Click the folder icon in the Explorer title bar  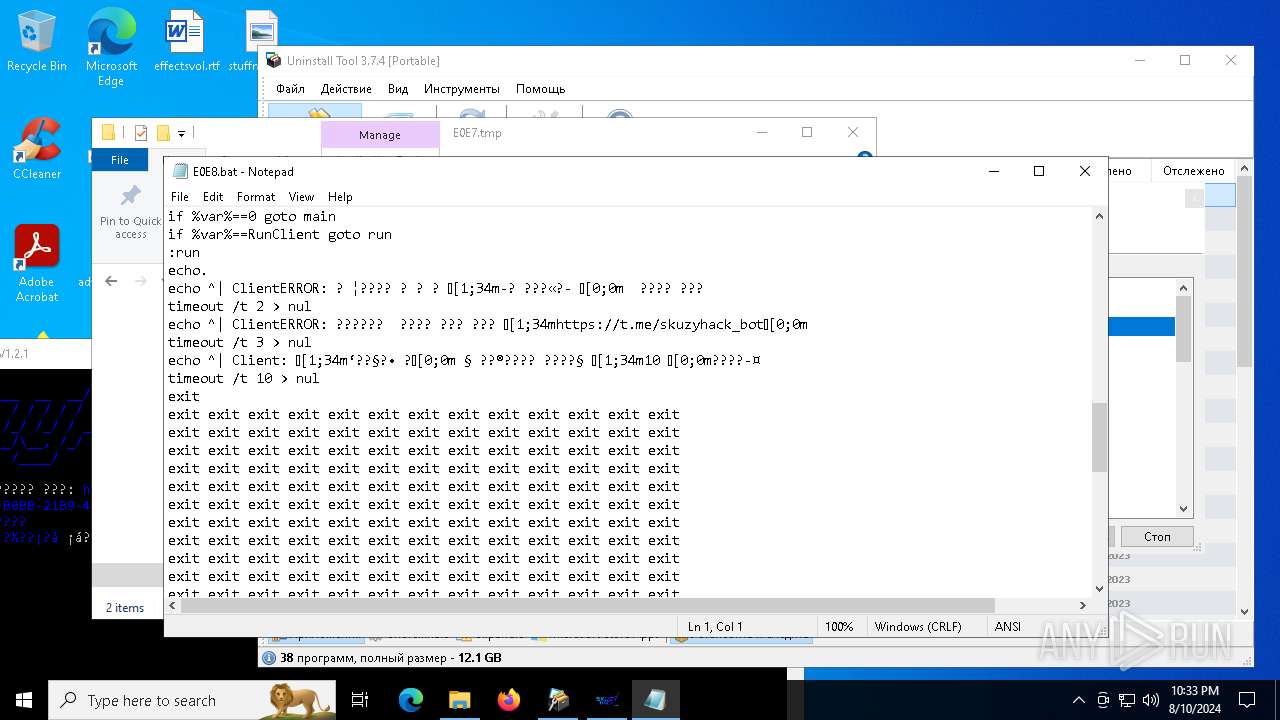[108, 133]
